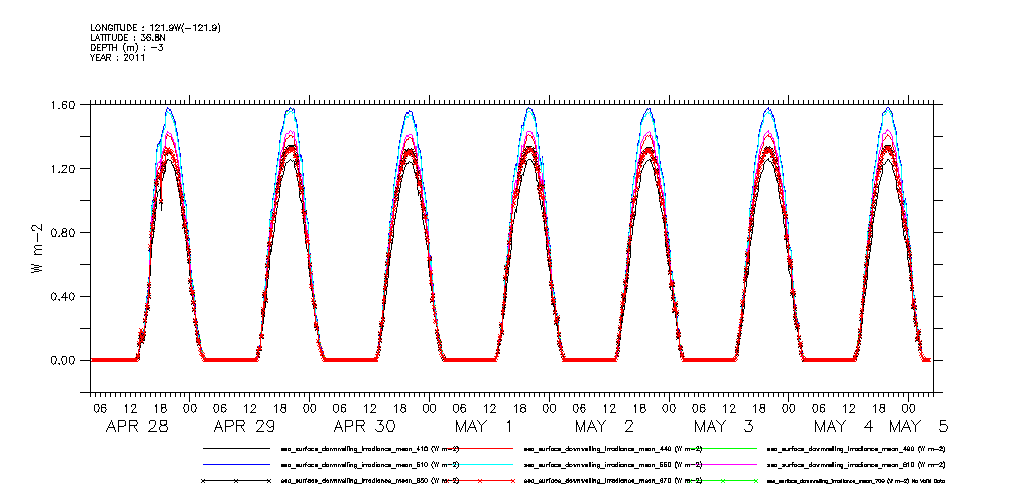Click the legend label beside the cyan line

pos(613,465)
